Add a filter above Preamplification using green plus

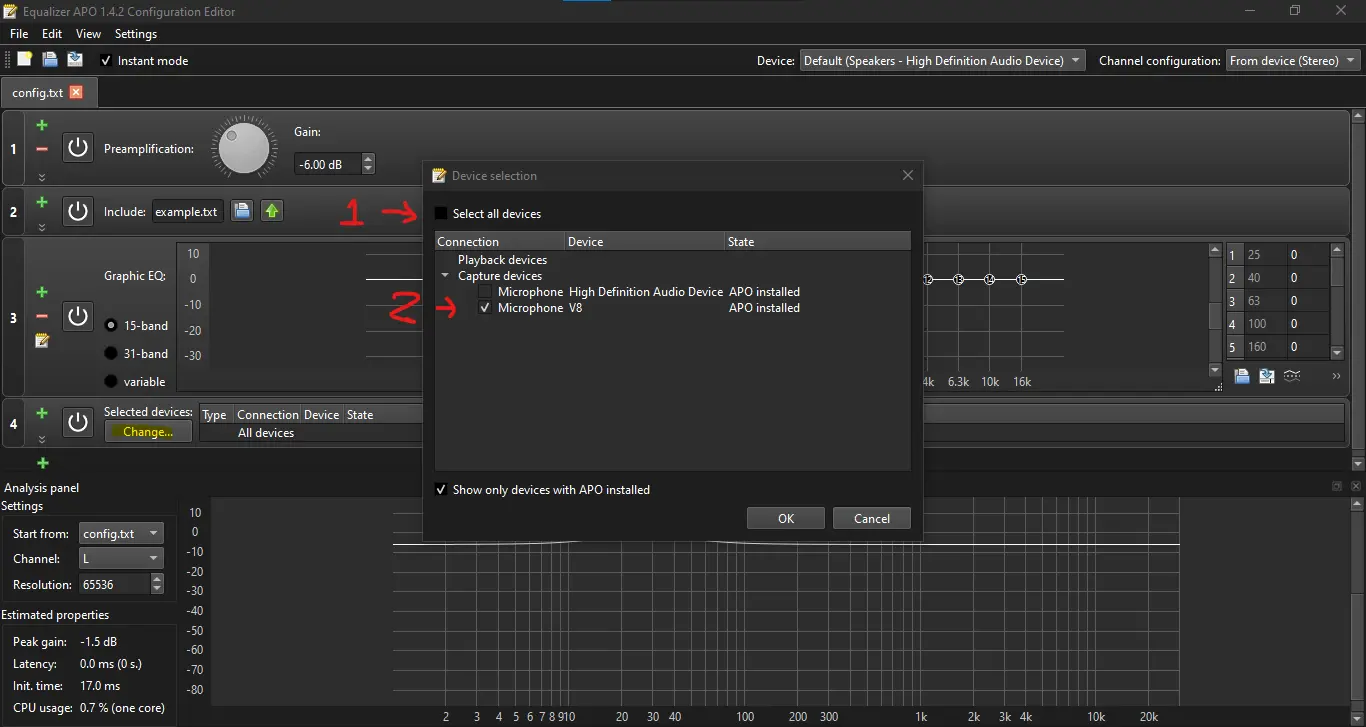pyautogui.click(x=42, y=126)
